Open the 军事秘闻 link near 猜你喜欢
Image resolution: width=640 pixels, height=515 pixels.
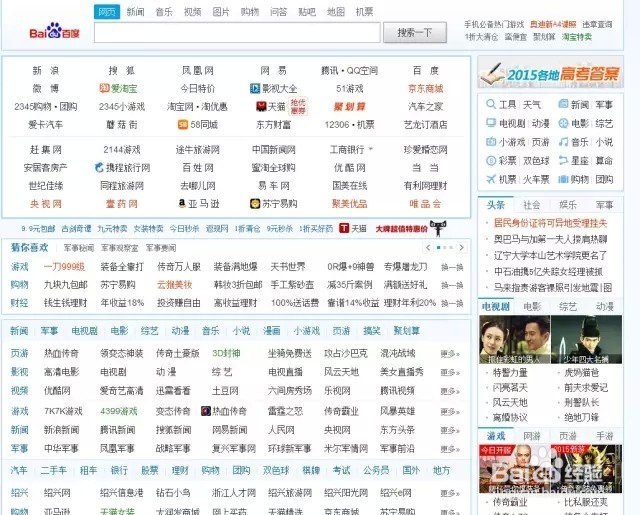coord(79,248)
